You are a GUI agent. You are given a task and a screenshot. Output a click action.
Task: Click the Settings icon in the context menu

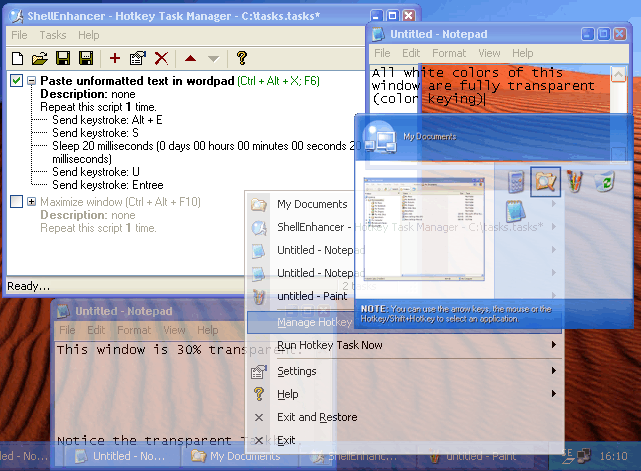(259, 371)
